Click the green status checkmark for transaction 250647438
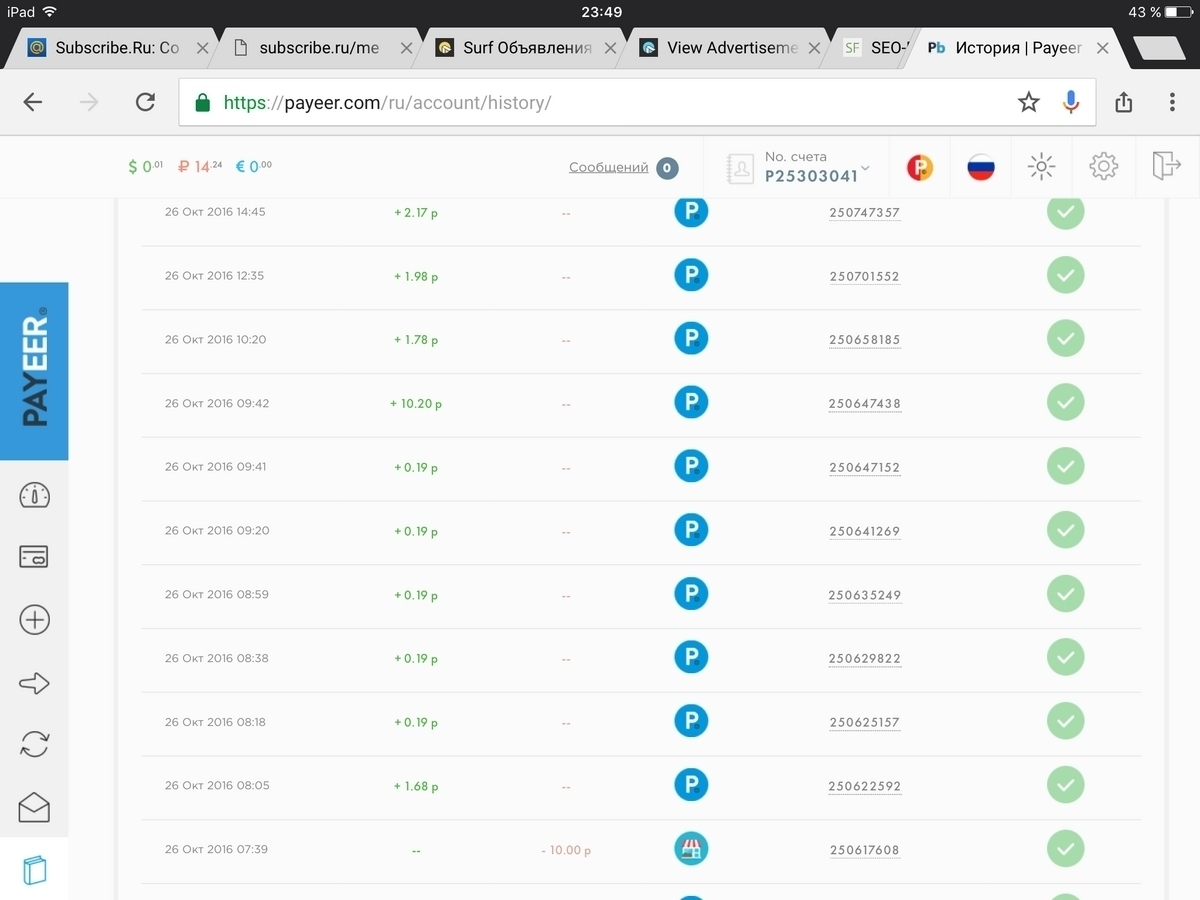 [x=1065, y=403]
